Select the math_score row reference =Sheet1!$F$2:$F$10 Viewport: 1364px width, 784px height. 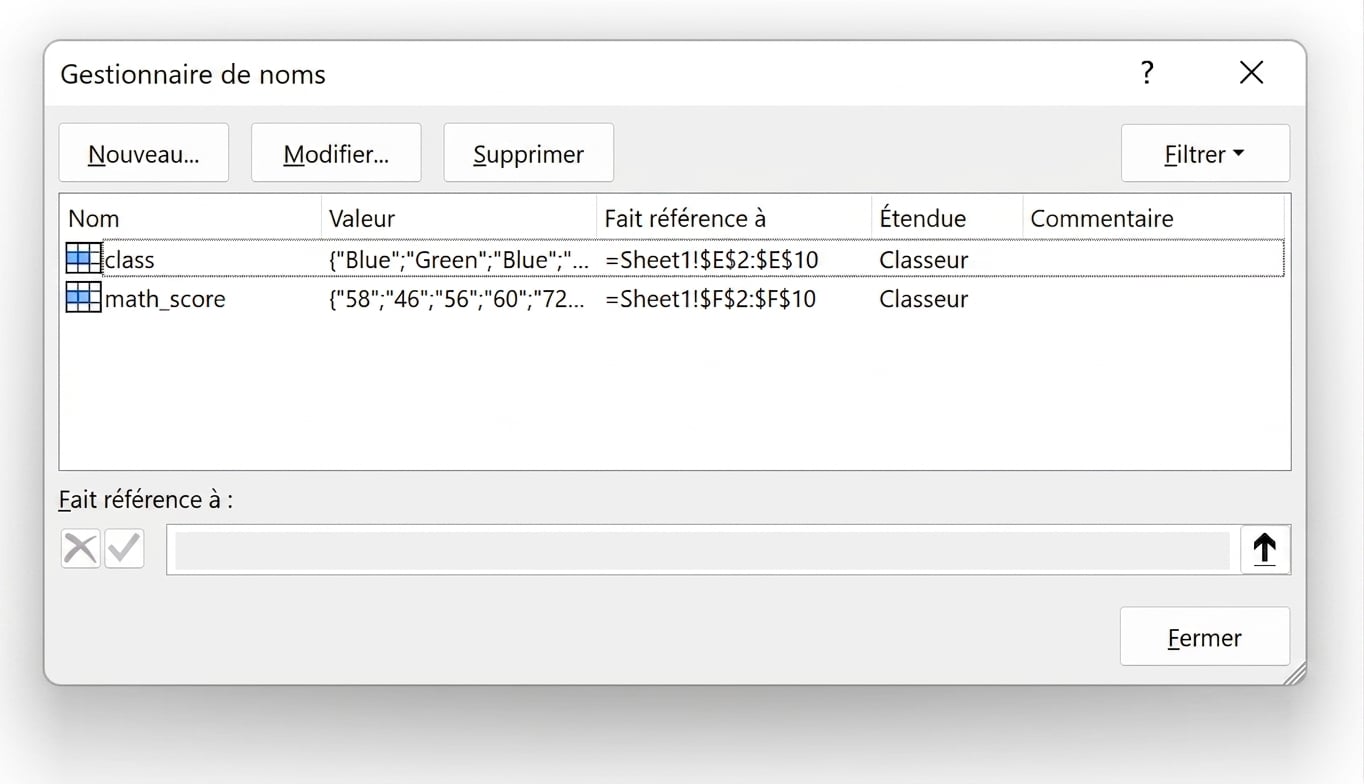coord(710,298)
